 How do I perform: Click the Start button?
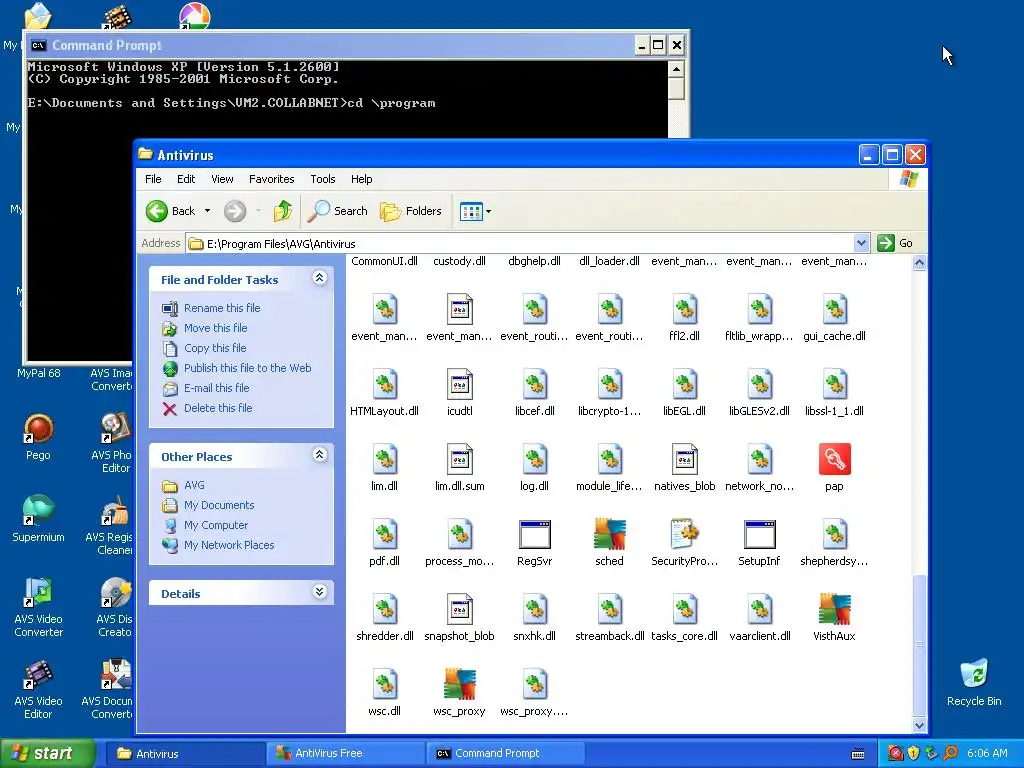tap(48, 753)
